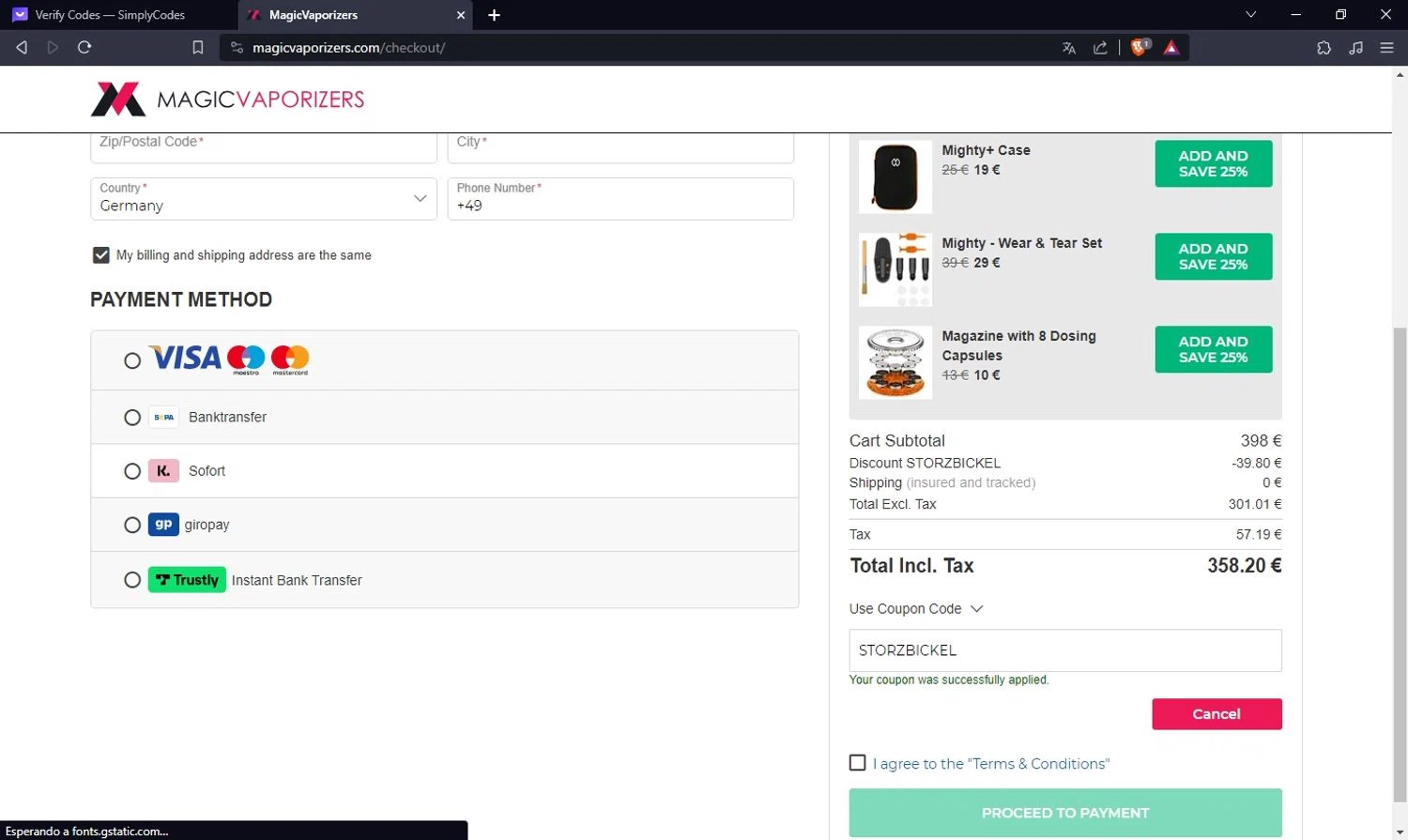This screenshot has width=1408, height=840.
Task: Open site settings icon in address bar
Action: 237,48
